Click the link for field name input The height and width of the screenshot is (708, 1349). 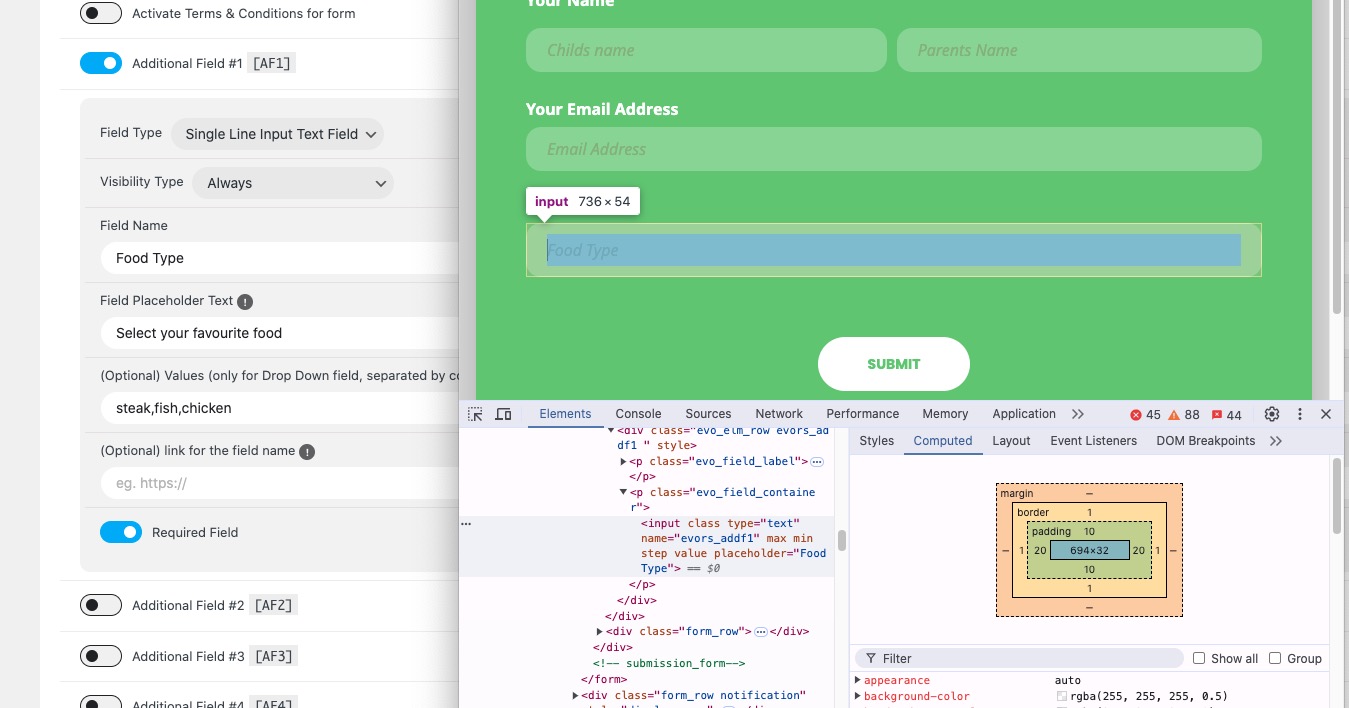pyautogui.click(x=279, y=483)
